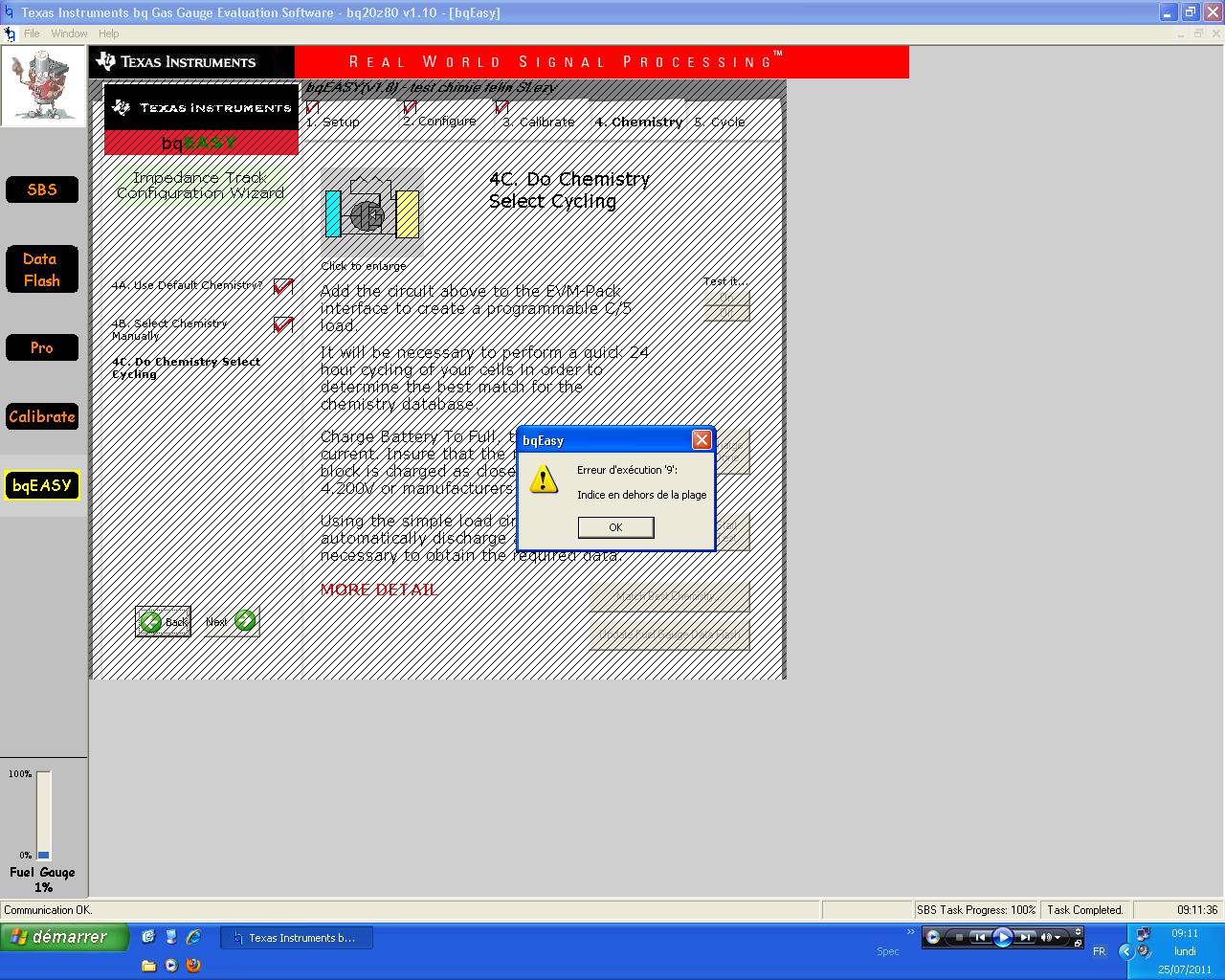Screen dimensions: 1225x980
Task: Toggle the checkmark above 1. Setup
Action: pyautogui.click(x=313, y=106)
